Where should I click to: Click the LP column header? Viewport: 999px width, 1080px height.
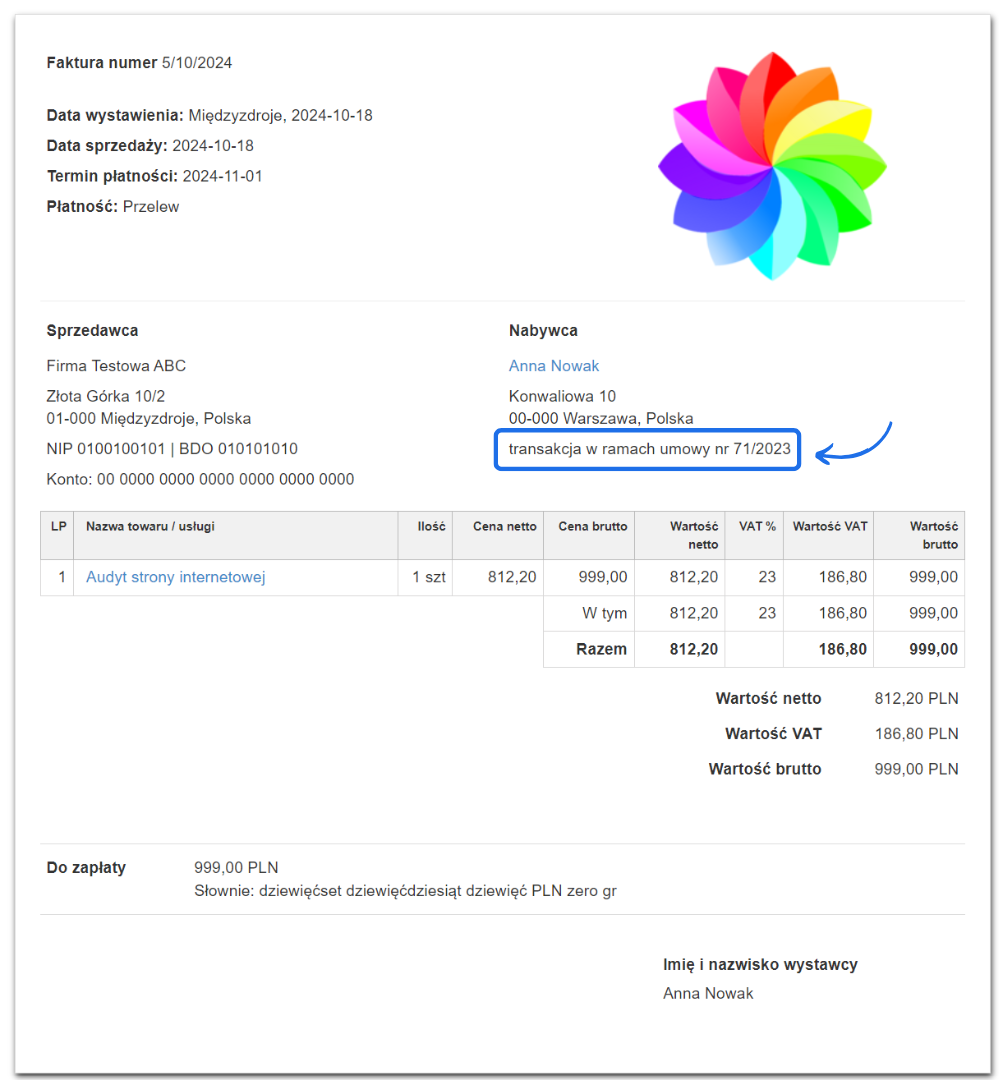point(58,527)
